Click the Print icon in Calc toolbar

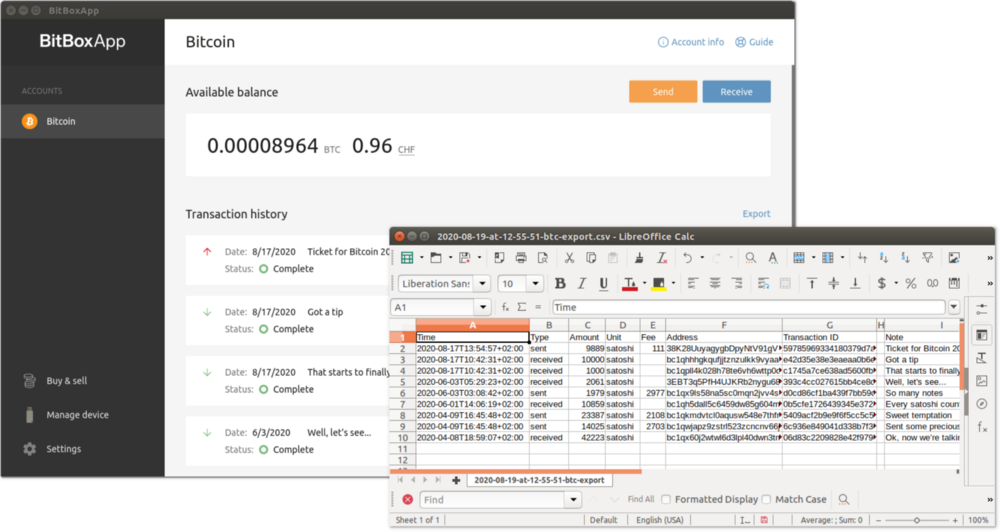[521, 258]
